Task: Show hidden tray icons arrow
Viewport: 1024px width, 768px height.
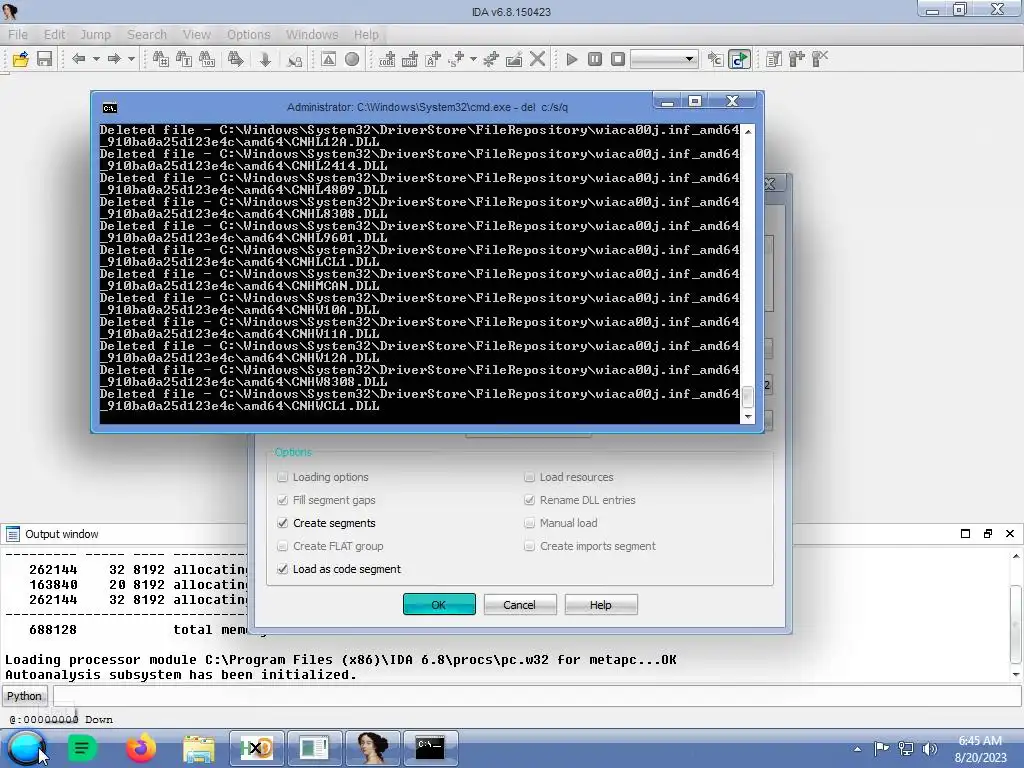Action: [x=857, y=749]
